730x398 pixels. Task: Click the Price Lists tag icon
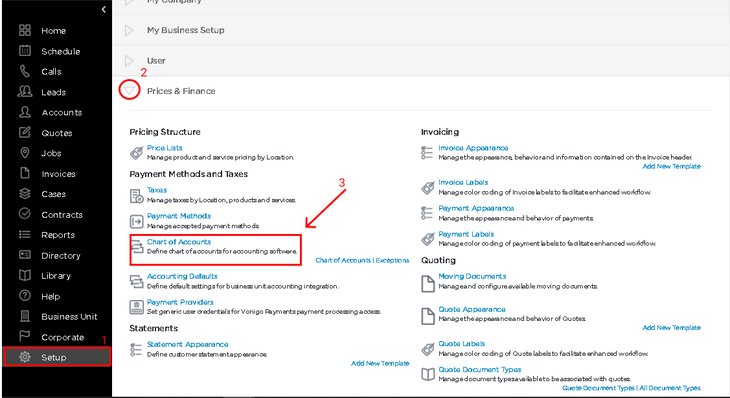(136, 152)
